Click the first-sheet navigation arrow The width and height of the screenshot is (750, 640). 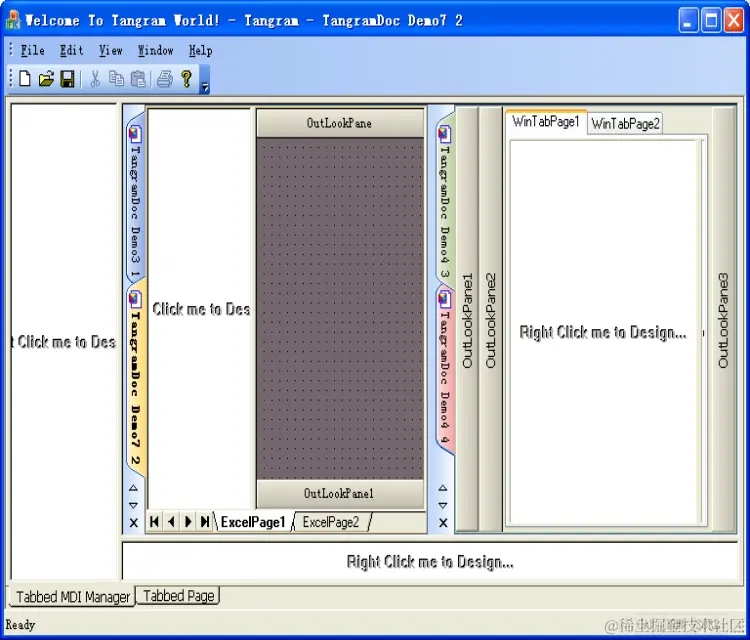coord(154,521)
